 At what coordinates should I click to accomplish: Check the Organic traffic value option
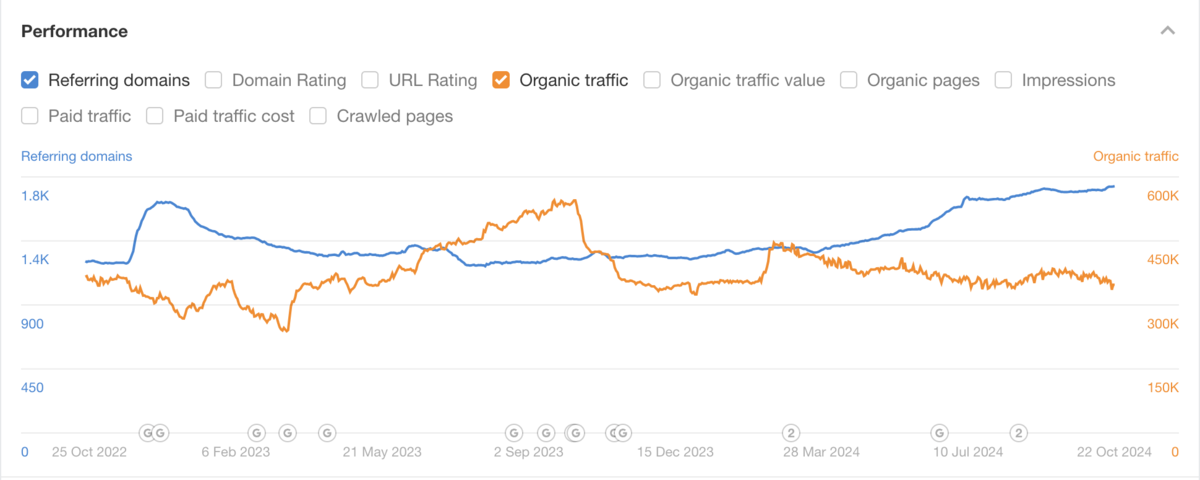click(x=652, y=80)
